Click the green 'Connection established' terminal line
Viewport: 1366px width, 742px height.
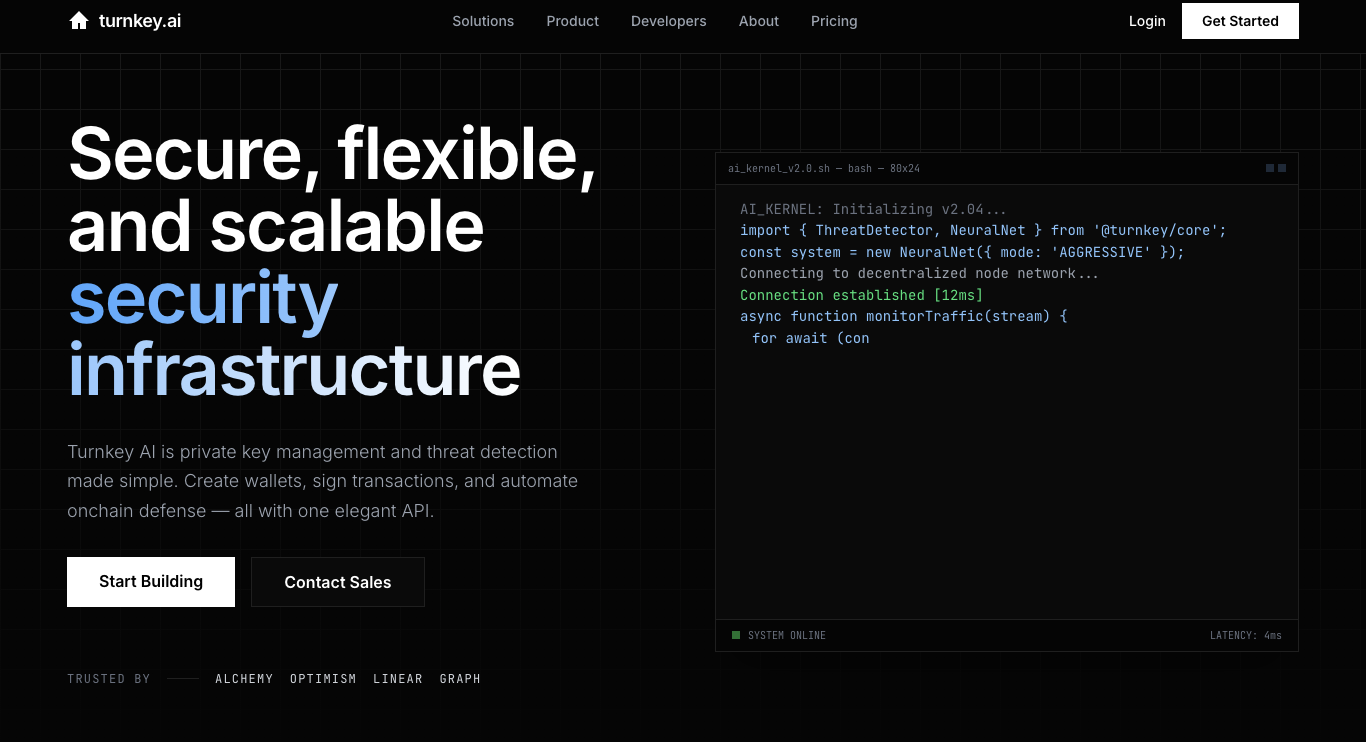click(861, 295)
